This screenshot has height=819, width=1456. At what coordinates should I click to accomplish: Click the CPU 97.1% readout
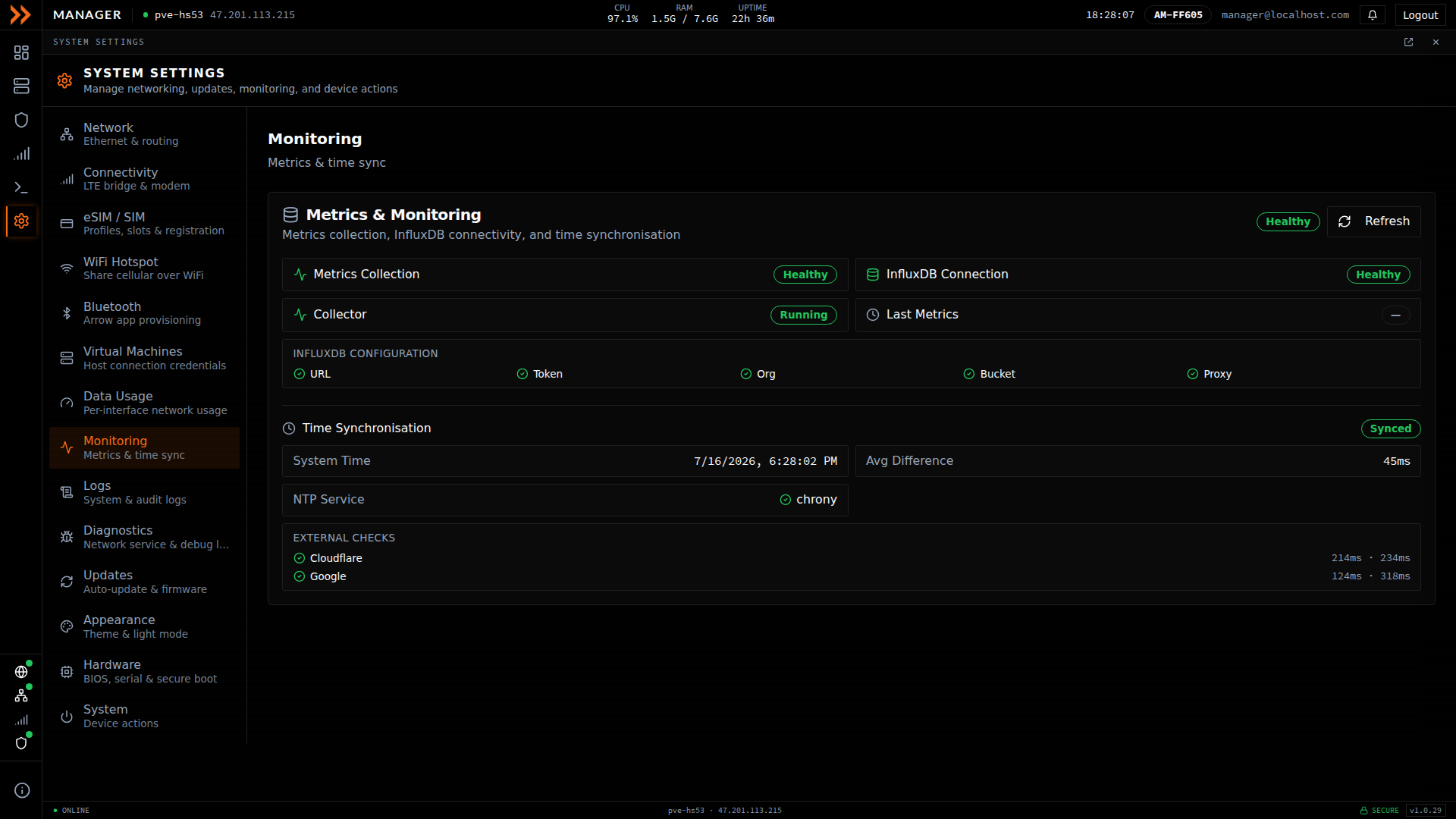[622, 14]
